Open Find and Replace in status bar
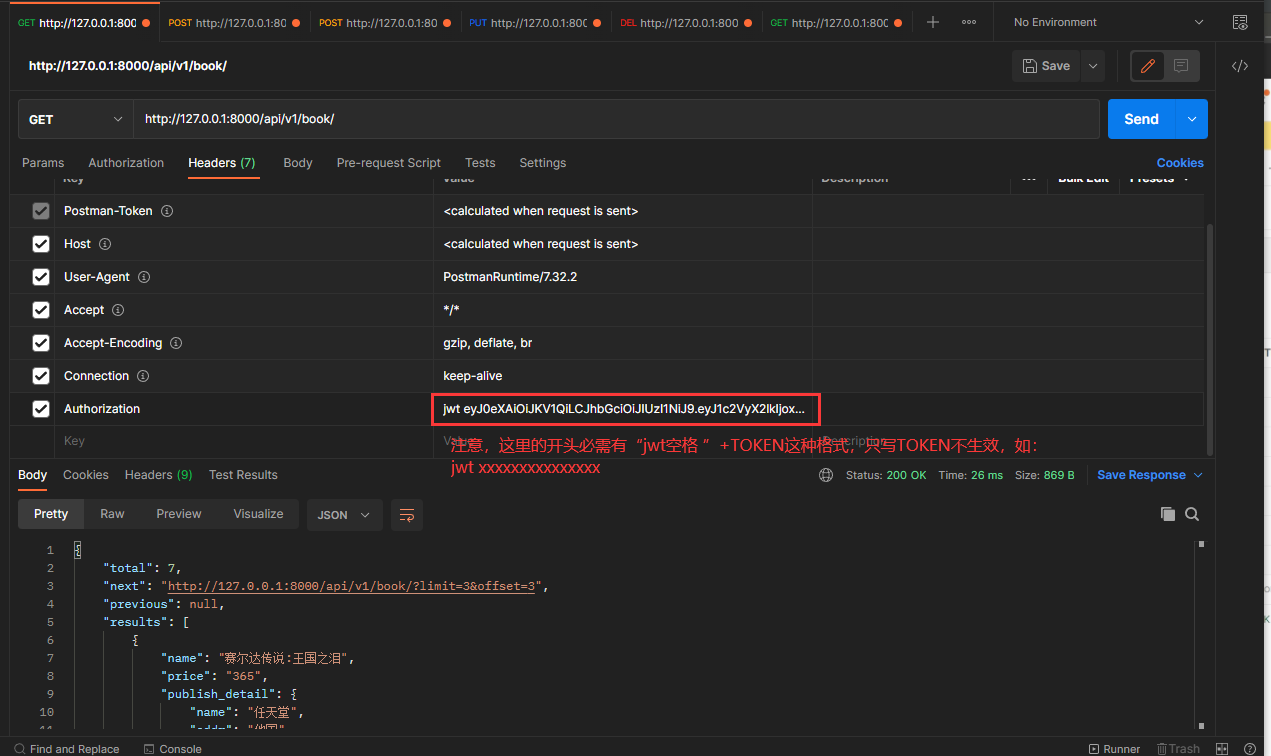Screen dimensions: 1271x756 point(65,748)
